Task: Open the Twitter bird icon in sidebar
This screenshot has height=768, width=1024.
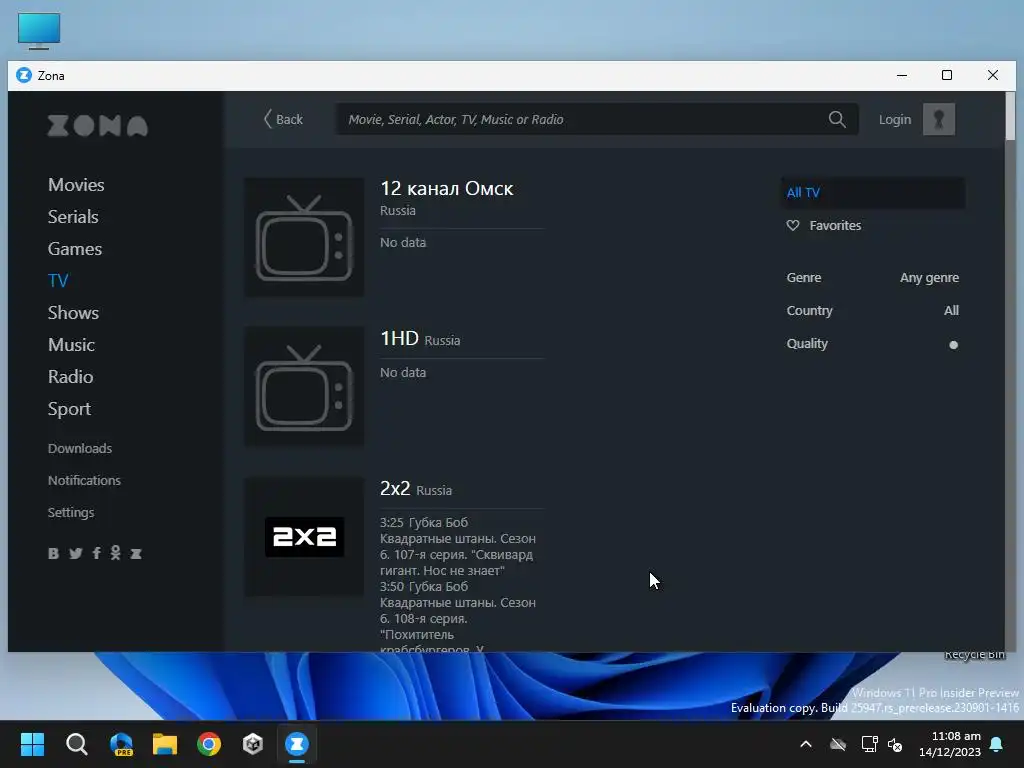Action: 76,553
